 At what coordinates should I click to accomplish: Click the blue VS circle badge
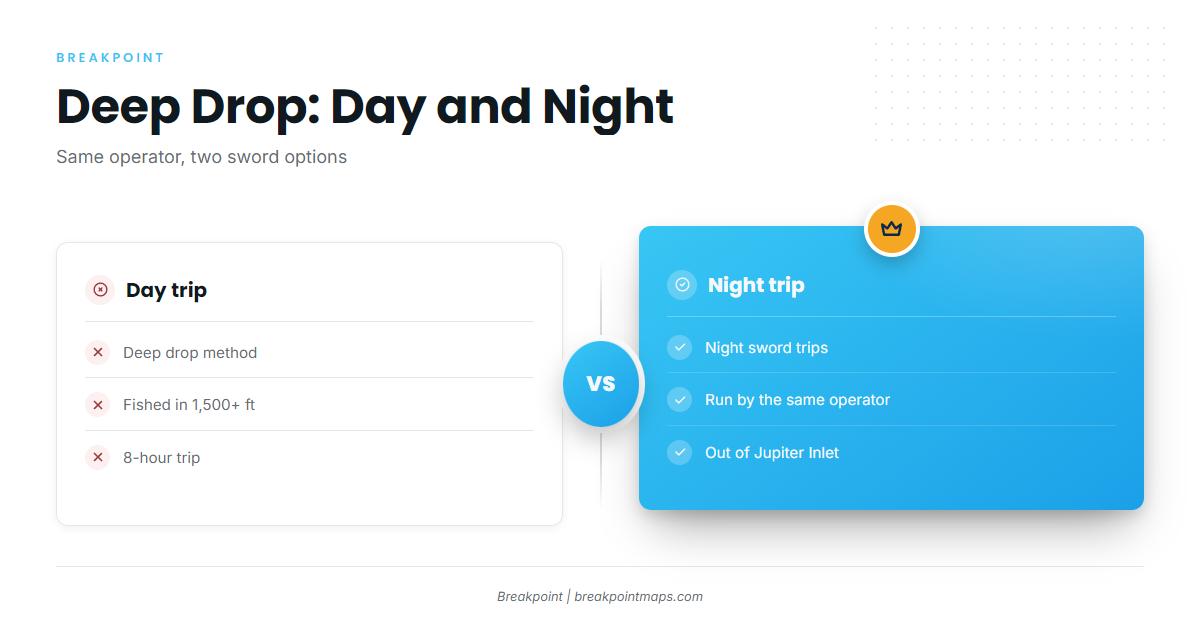(x=601, y=383)
